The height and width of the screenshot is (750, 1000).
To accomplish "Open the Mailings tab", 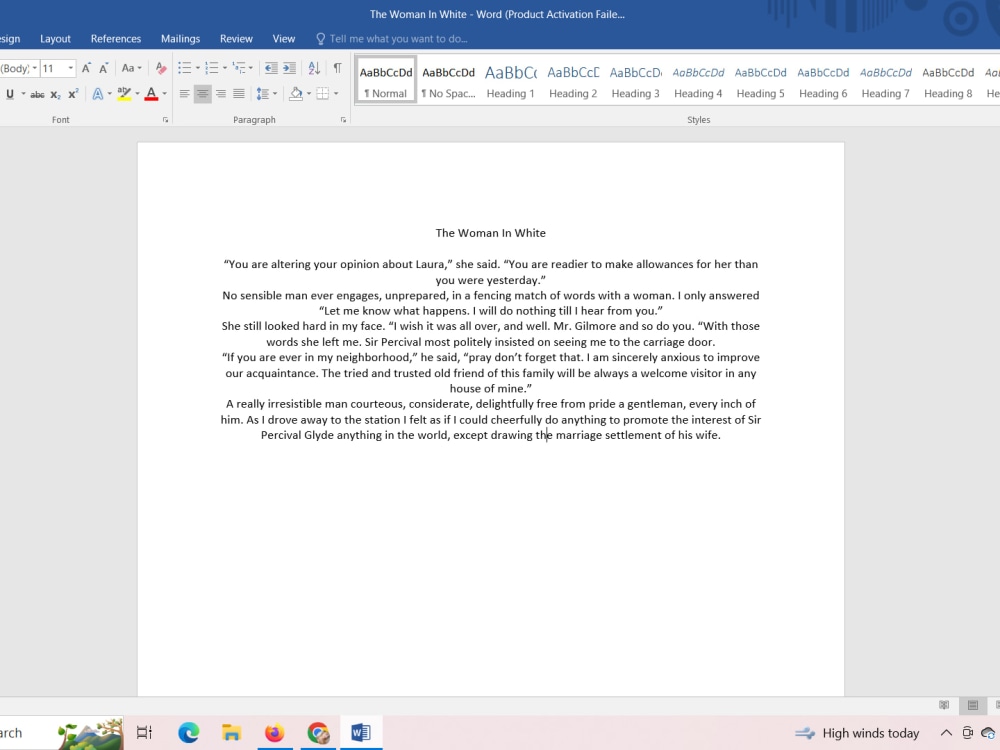I will tap(180, 39).
